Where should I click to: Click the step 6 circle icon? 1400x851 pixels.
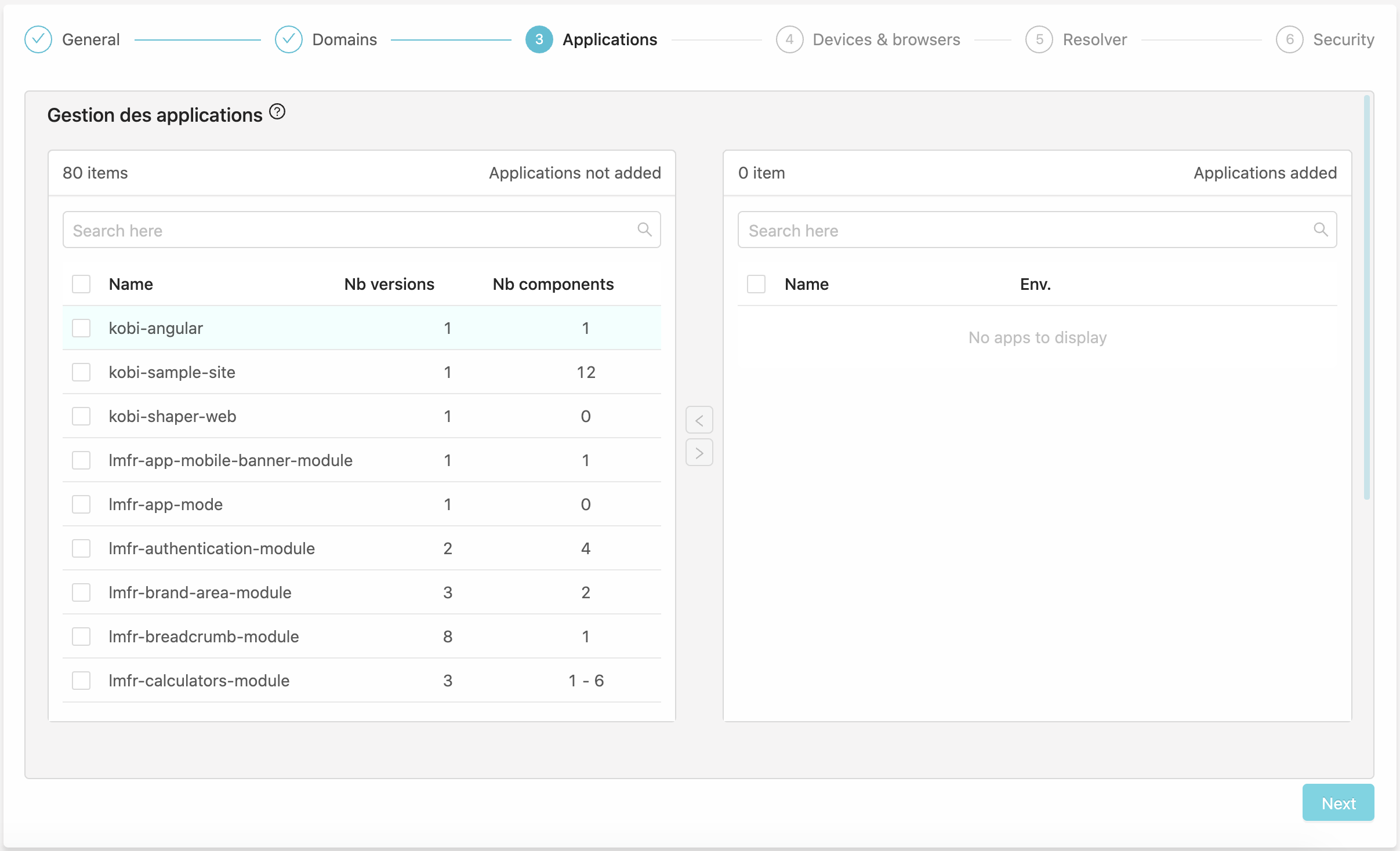tap(1290, 39)
